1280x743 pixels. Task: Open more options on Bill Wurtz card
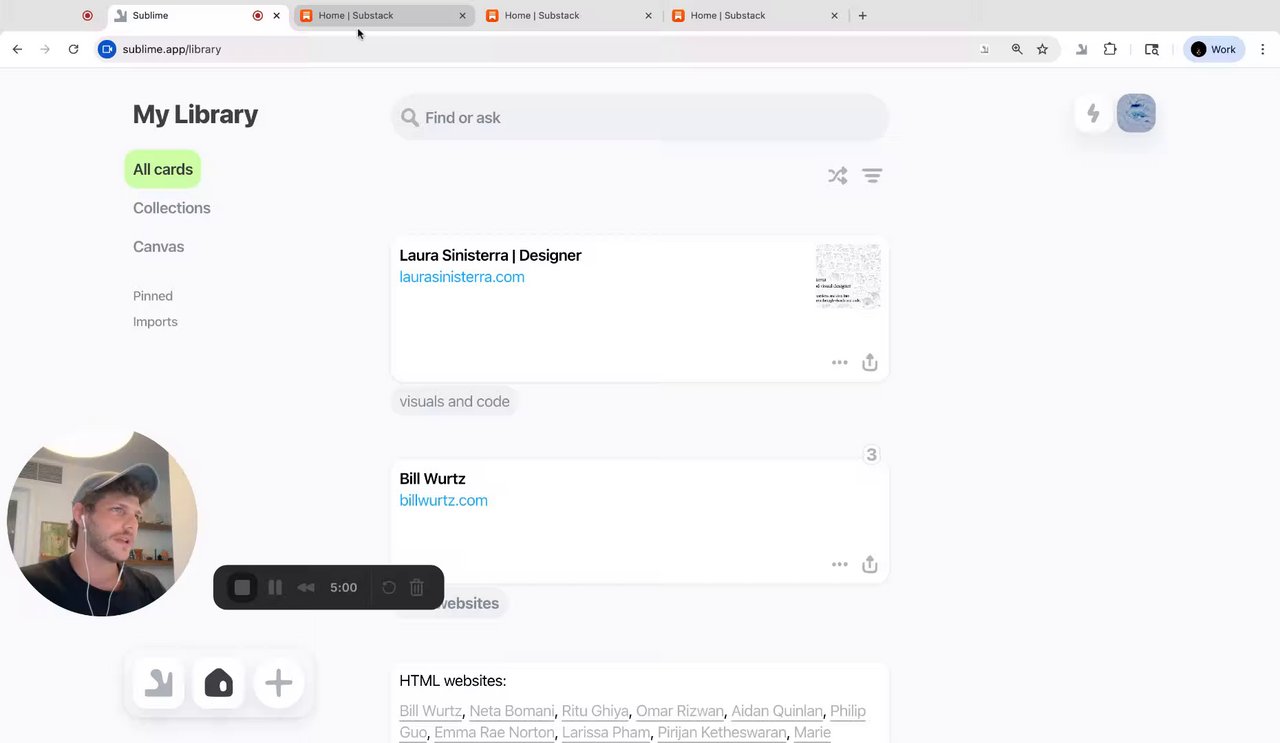pos(840,565)
